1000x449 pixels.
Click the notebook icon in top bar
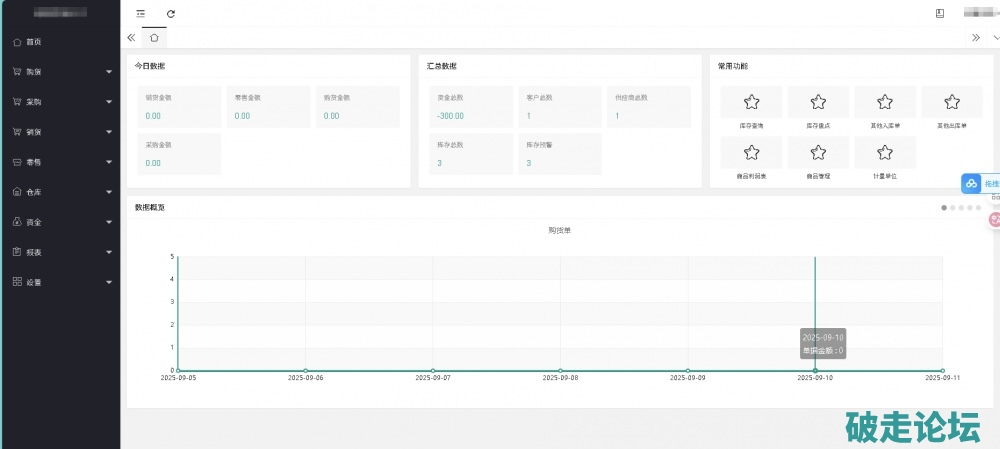(940, 14)
